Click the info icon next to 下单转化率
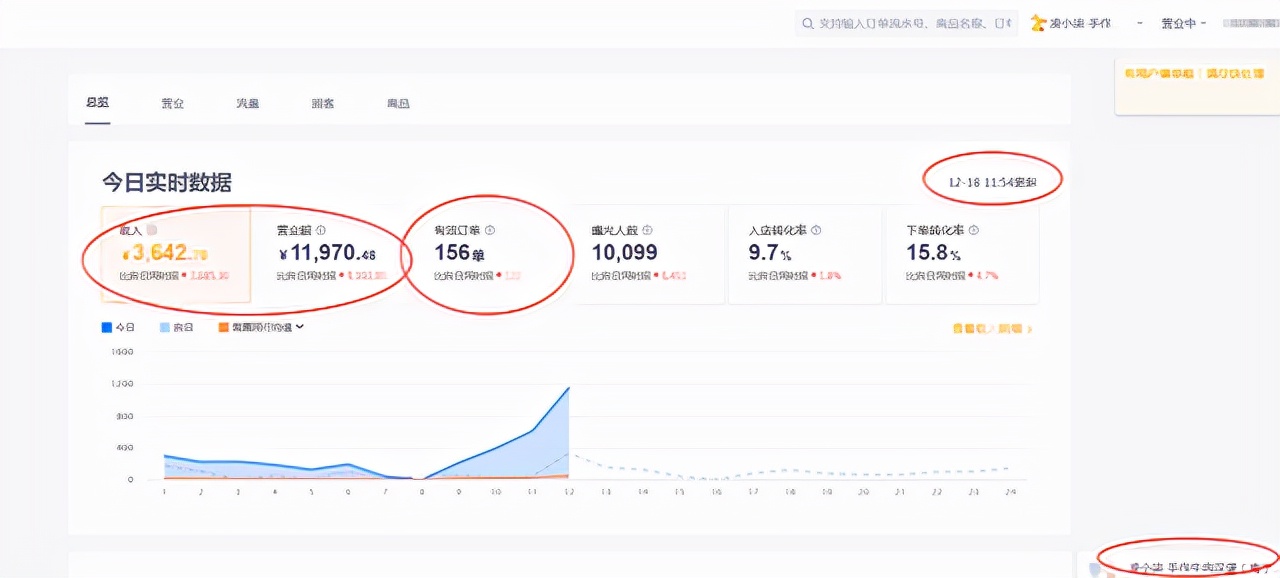This screenshot has height=578, width=1280. click(973, 229)
